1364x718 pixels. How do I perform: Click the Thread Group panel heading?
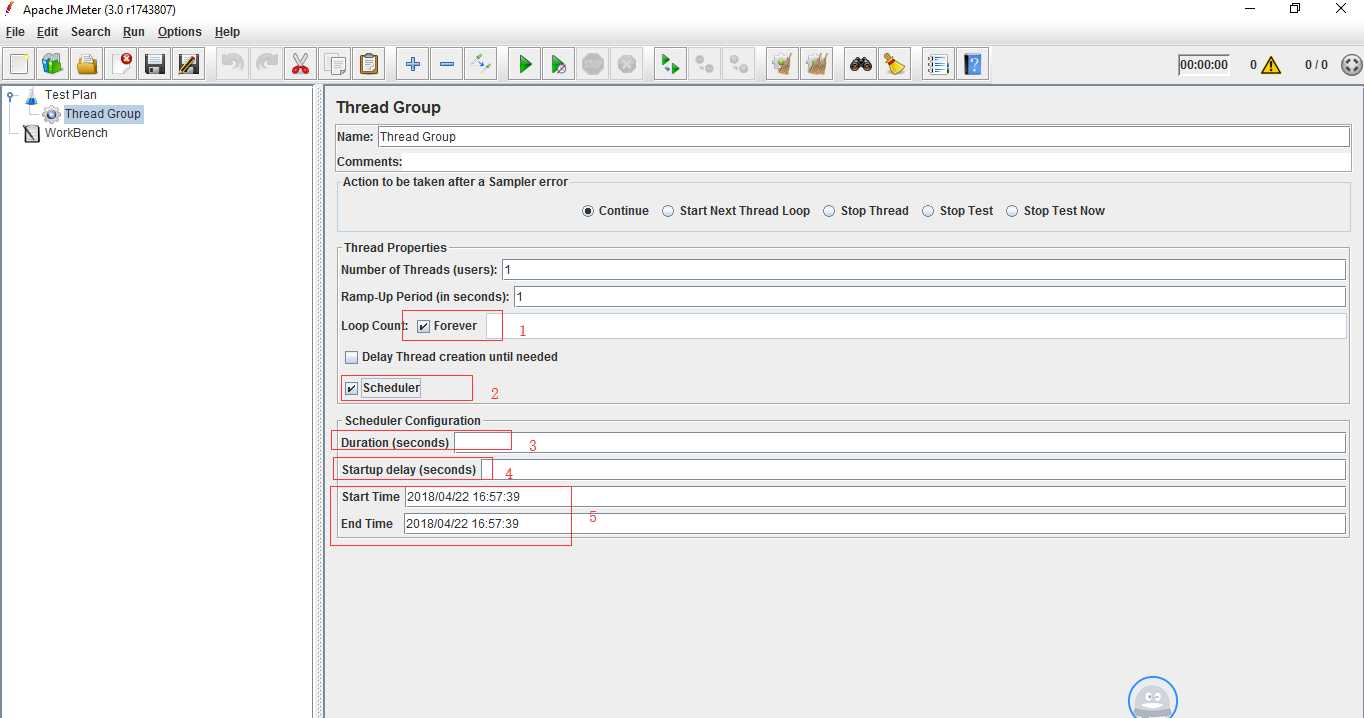point(388,108)
